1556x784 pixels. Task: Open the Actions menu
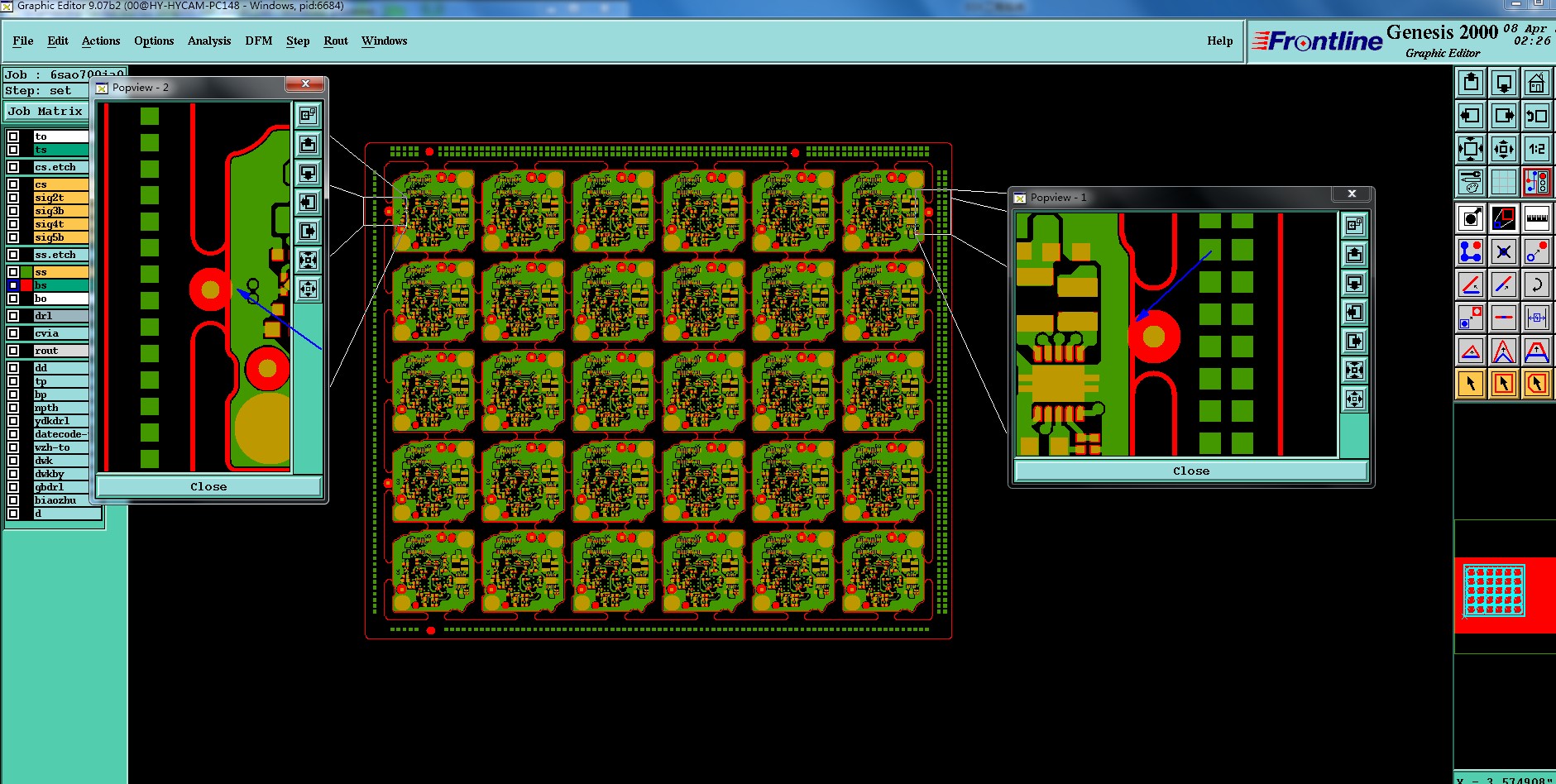click(x=101, y=41)
